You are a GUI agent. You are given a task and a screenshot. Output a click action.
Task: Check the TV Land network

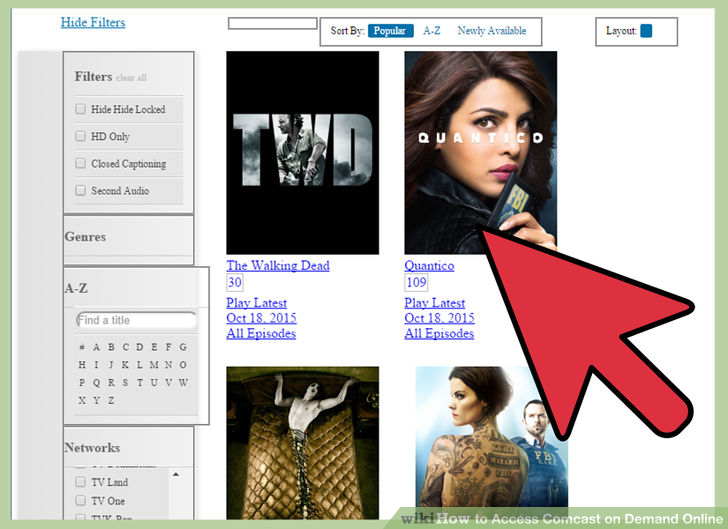[x=80, y=482]
